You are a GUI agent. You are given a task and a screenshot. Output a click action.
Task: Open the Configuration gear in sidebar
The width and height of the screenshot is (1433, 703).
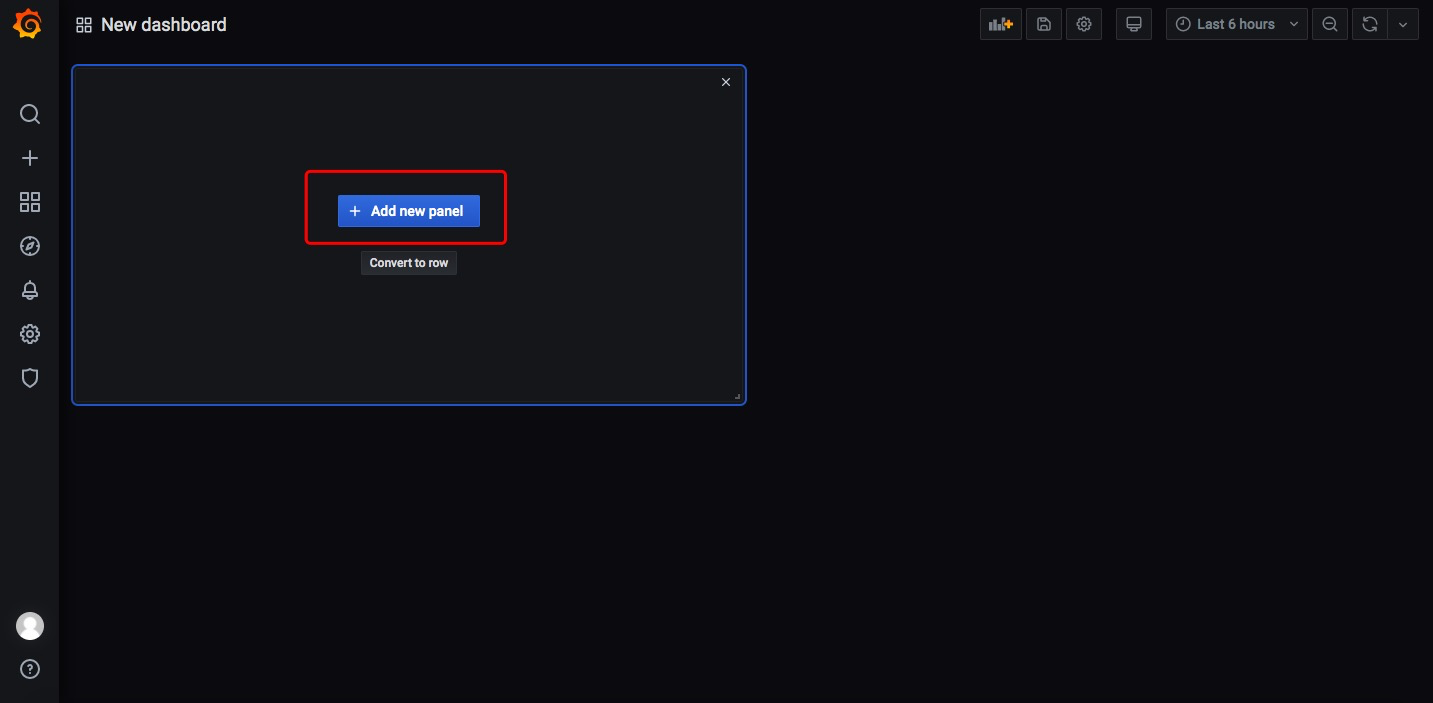point(30,334)
